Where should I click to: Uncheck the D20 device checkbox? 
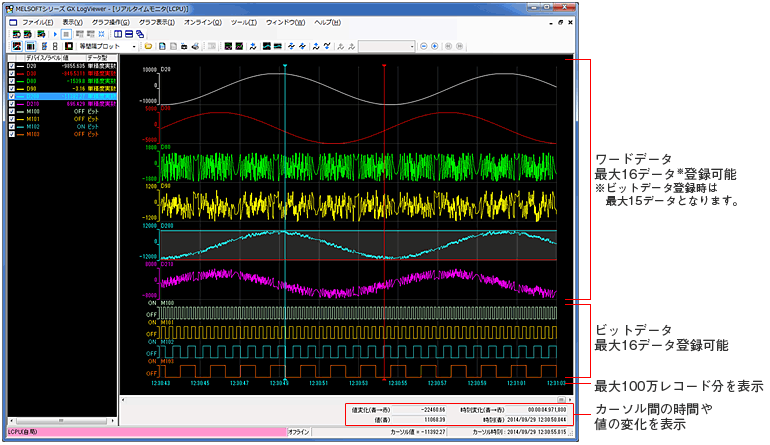(12, 66)
